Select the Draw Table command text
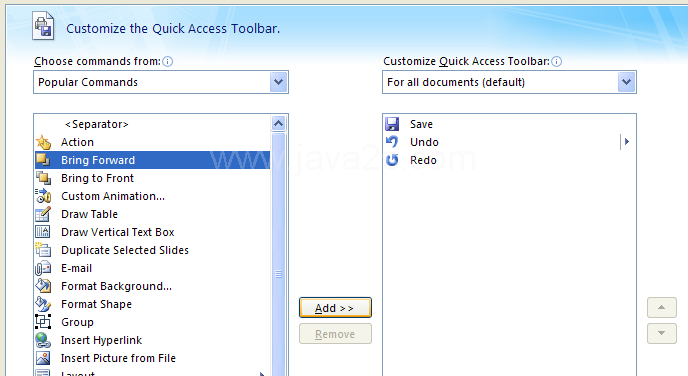Screen dimensions: 688x376 (x=90, y=214)
